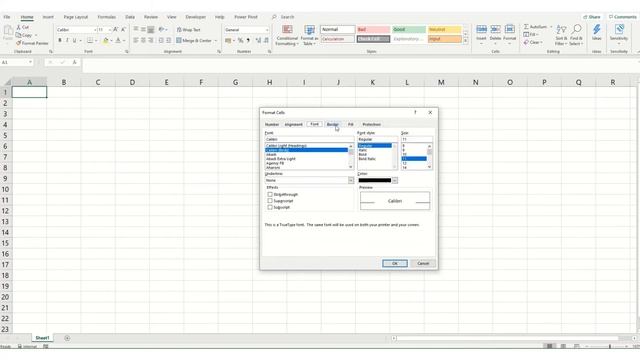Select the Sheet1 tab
Viewport: 640px width, 360px height.
[x=42, y=338]
